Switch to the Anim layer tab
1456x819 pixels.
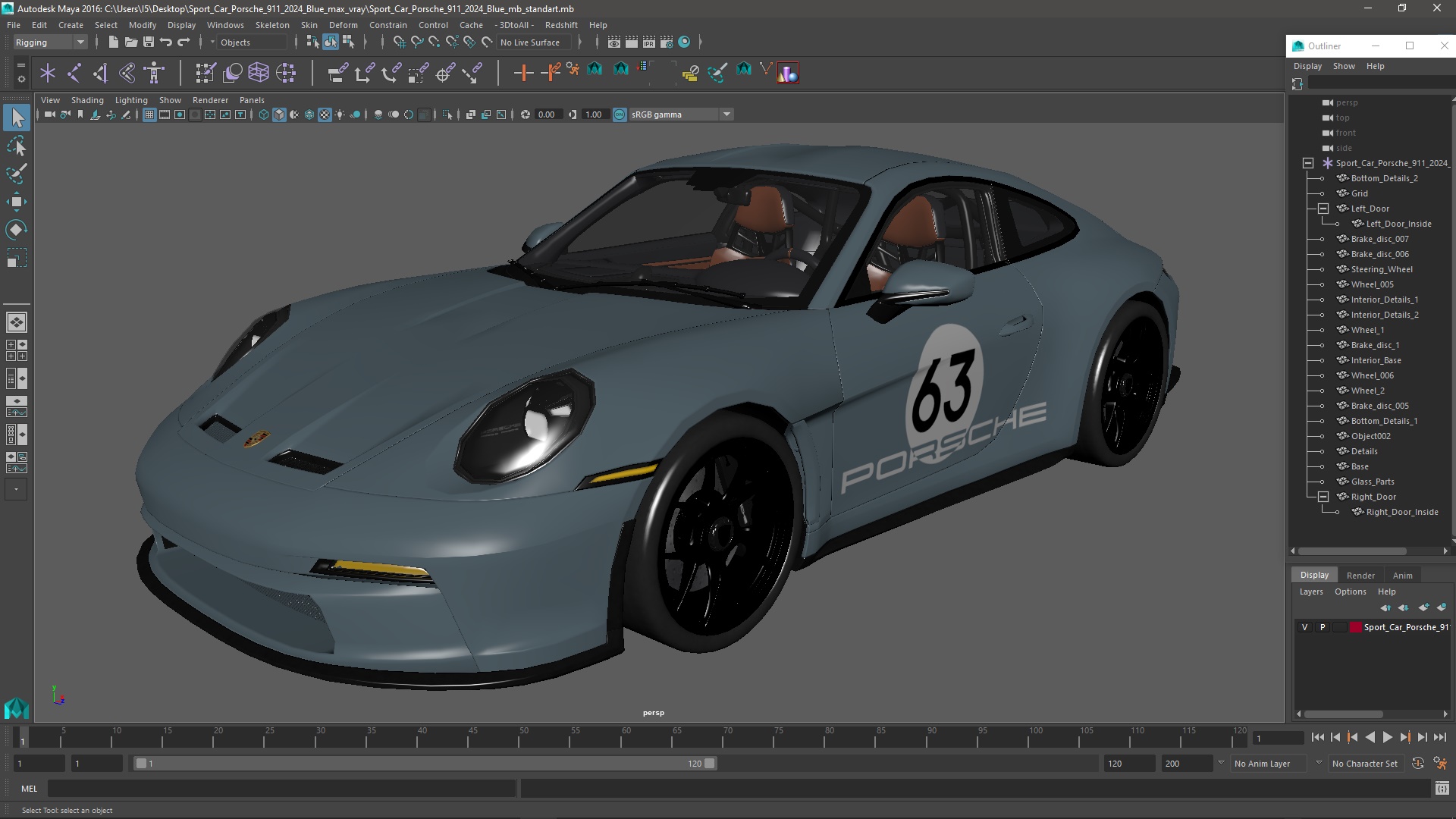pyautogui.click(x=1402, y=575)
